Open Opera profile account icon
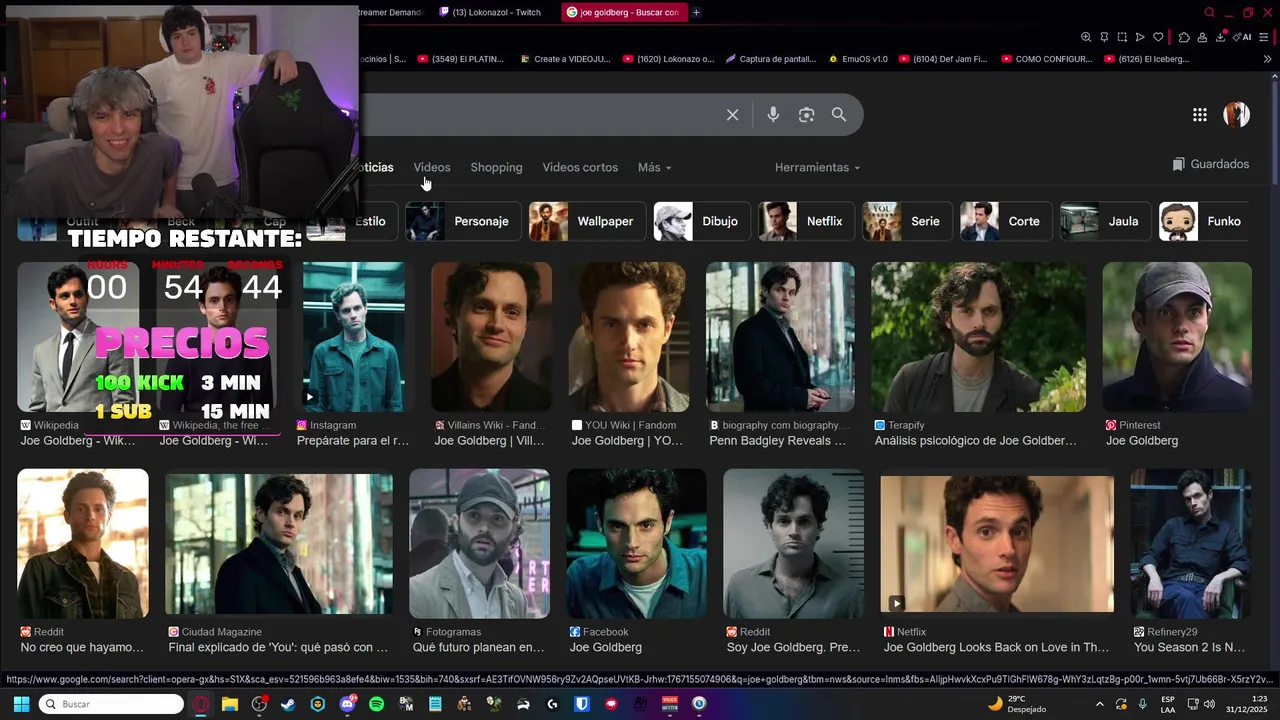The width and height of the screenshot is (1280, 720). (1202, 37)
